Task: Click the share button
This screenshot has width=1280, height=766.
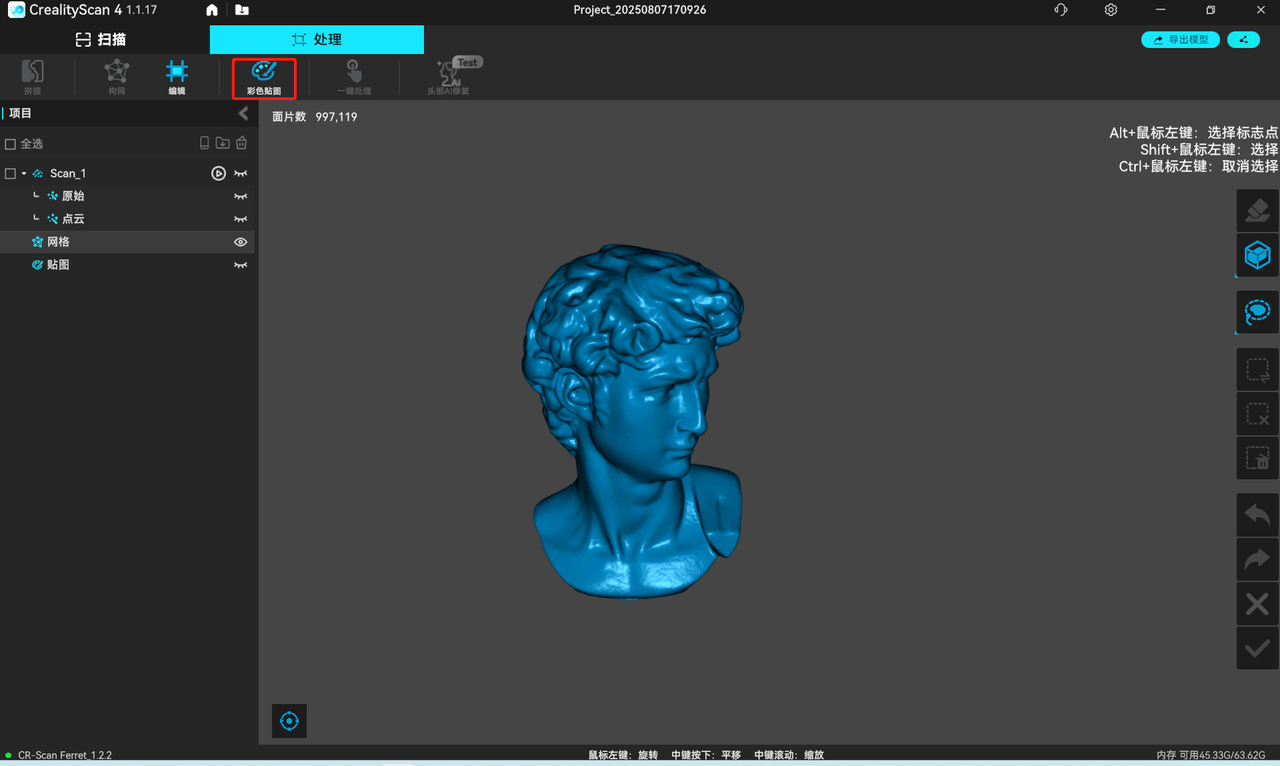Action: (1243, 40)
